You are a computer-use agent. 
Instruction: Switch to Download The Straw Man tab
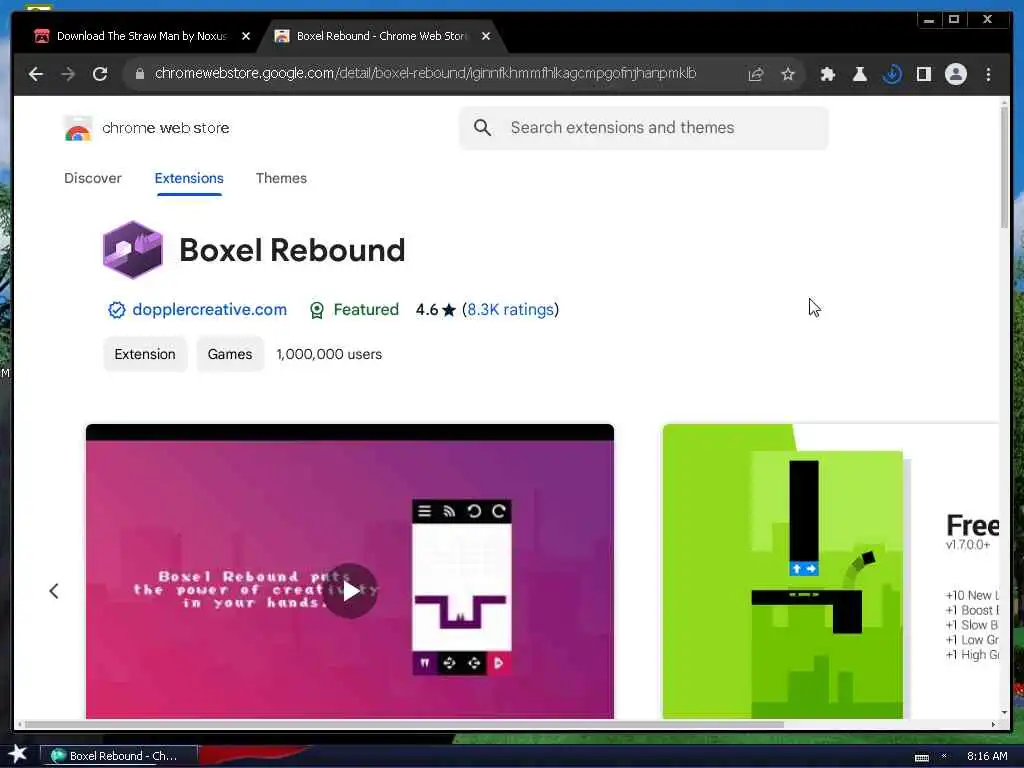click(x=141, y=37)
